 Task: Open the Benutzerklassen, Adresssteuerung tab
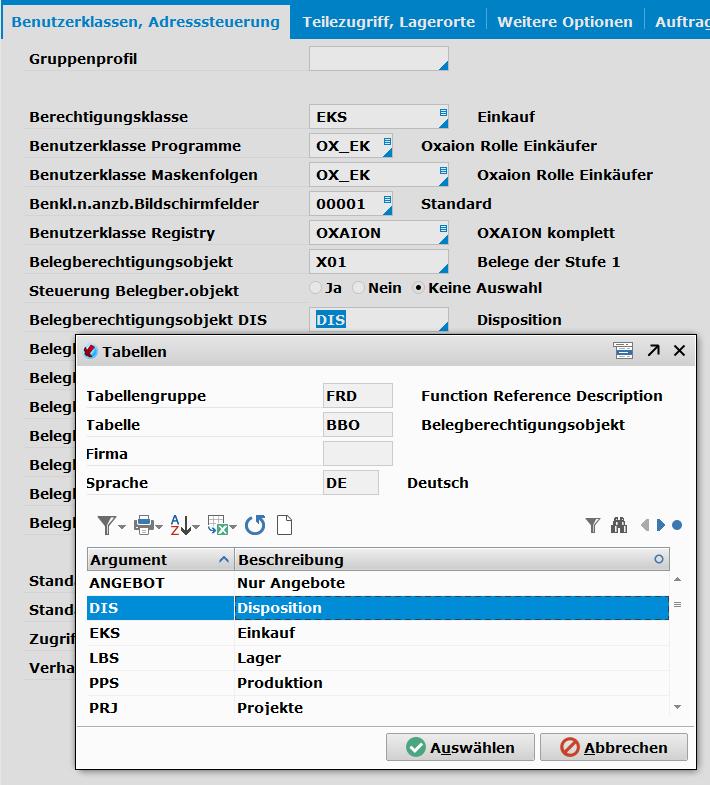click(x=145, y=22)
